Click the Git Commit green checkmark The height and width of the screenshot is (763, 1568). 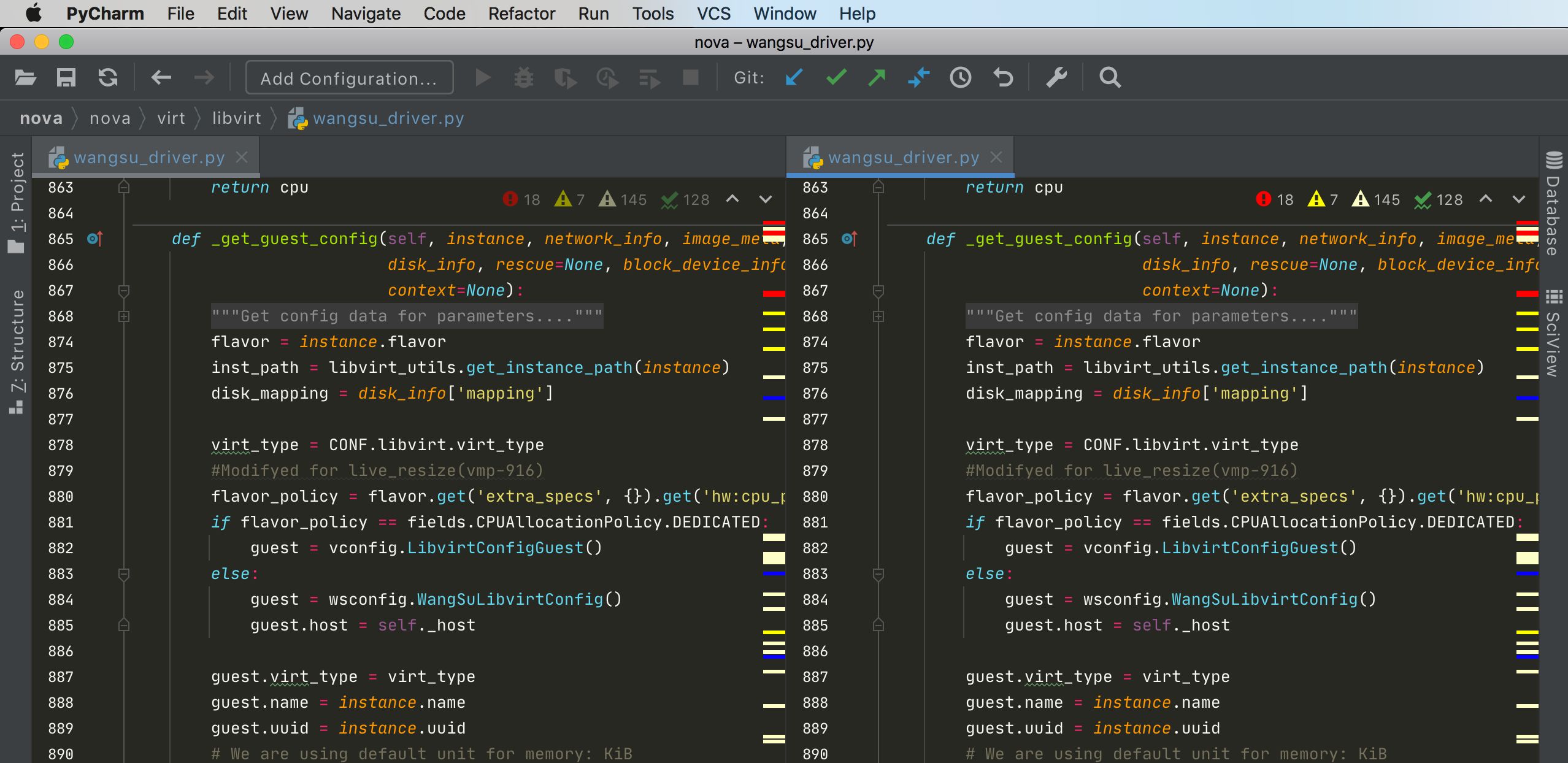point(836,78)
